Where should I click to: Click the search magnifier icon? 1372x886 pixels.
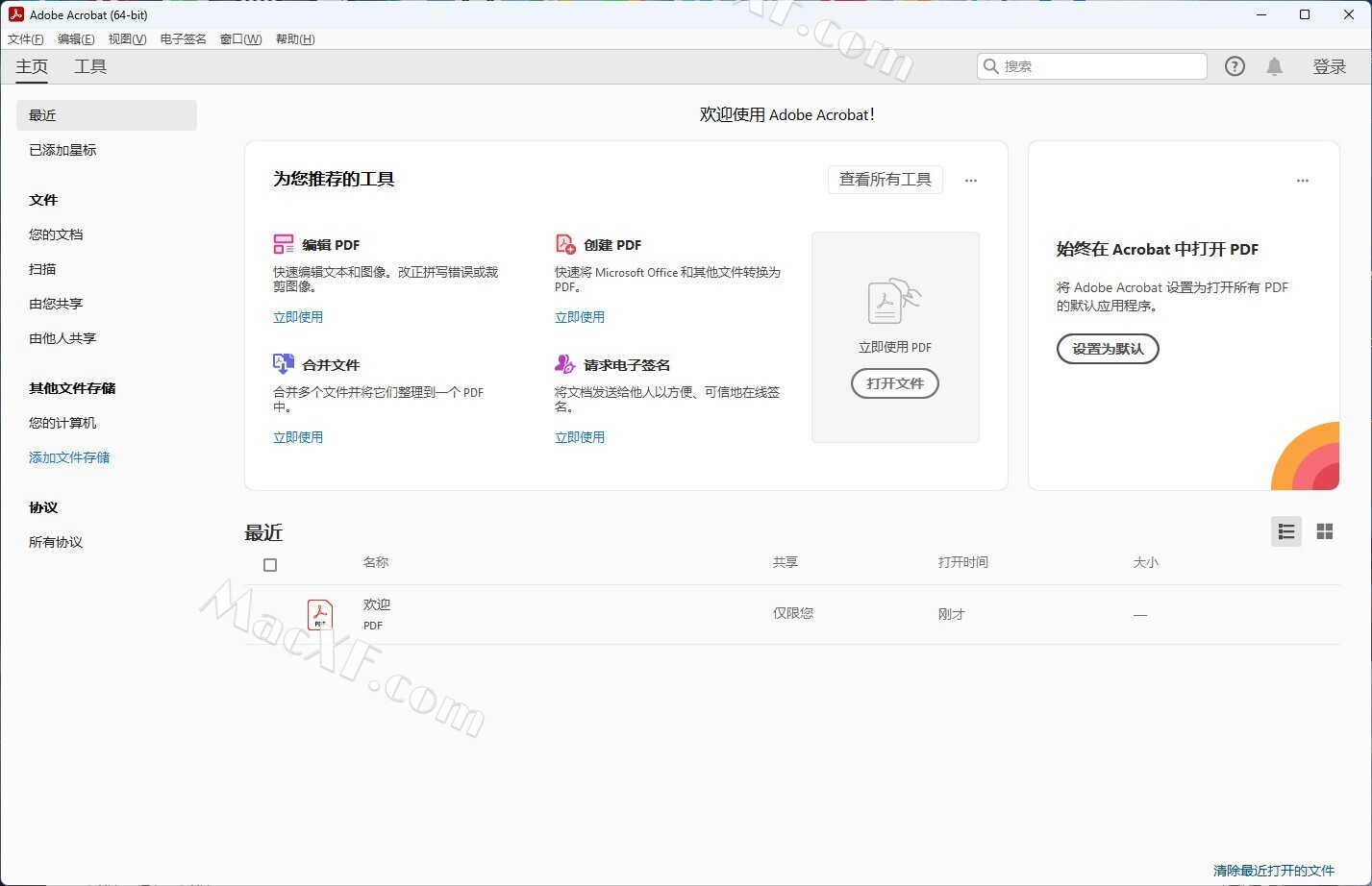[991, 66]
